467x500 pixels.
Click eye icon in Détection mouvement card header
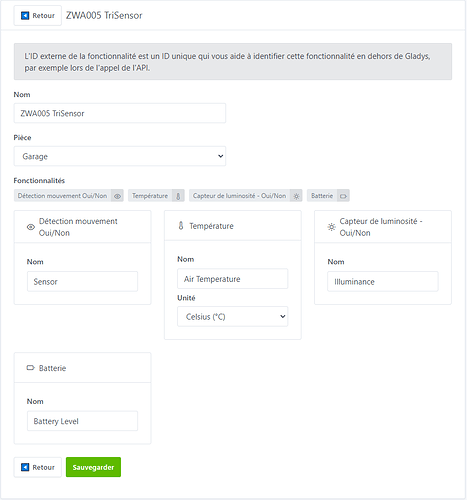(x=31, y=227)
